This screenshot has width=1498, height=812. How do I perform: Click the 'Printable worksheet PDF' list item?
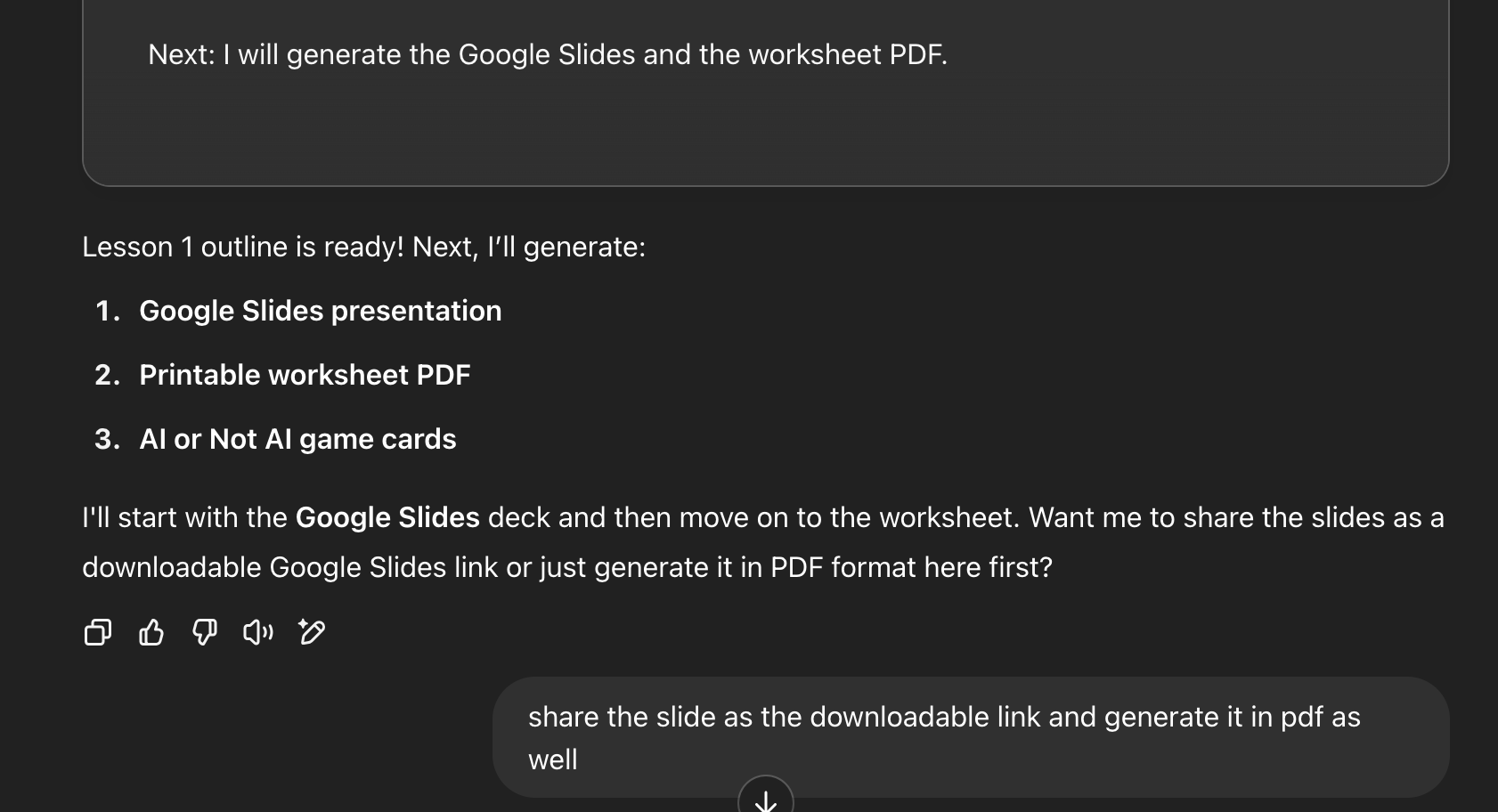pyautogui.click(x=305, y=375)
